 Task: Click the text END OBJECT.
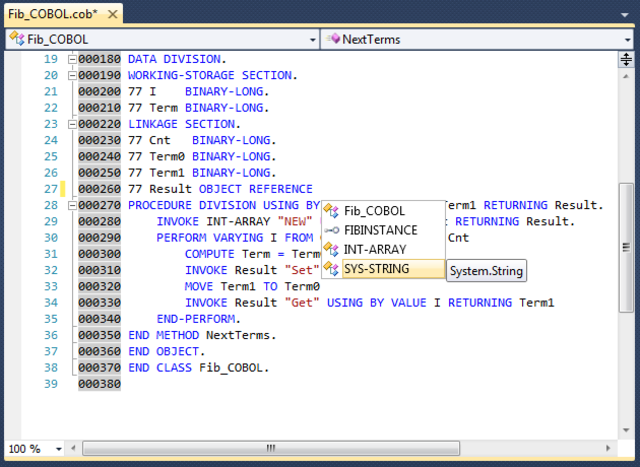(167, 351)
